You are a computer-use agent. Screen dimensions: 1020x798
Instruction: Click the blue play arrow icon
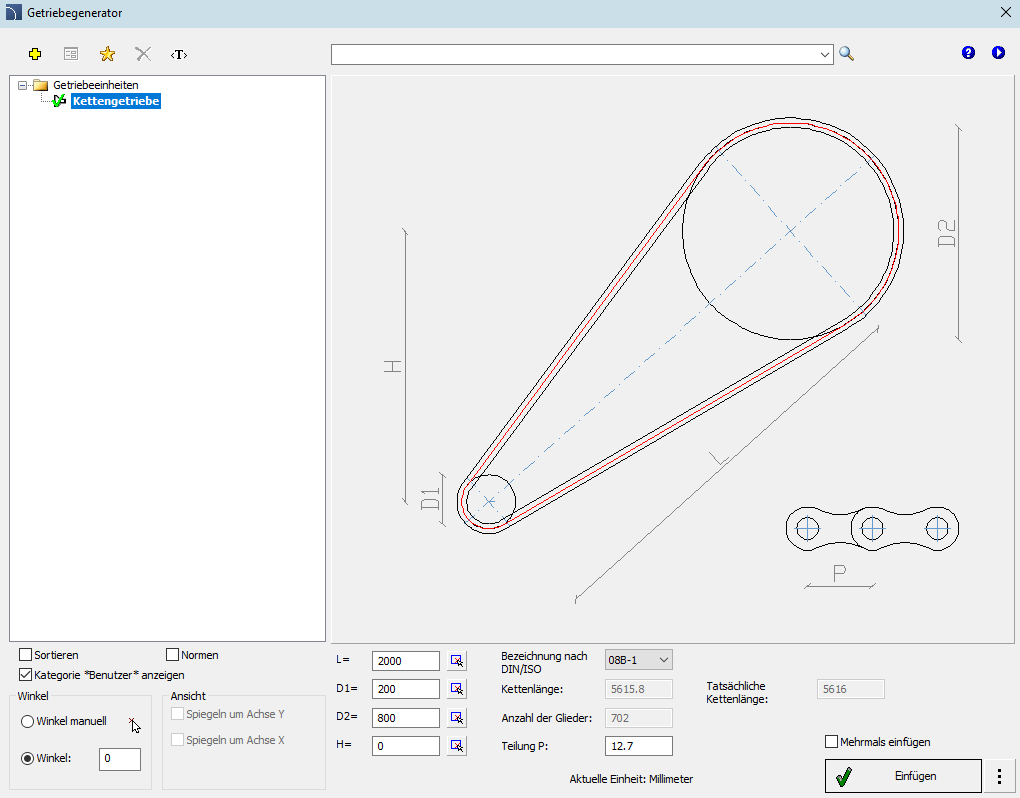pos(998,53)
